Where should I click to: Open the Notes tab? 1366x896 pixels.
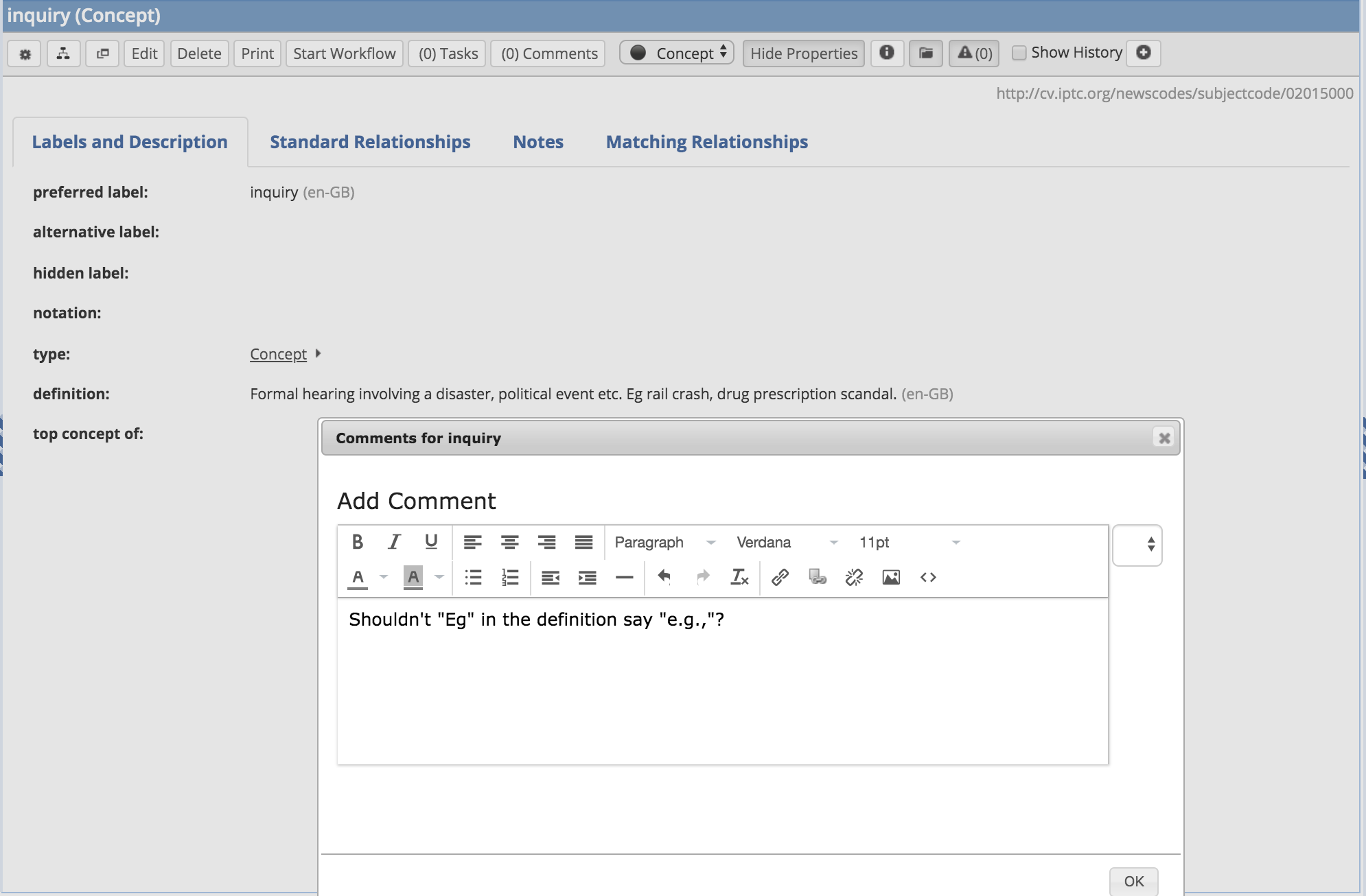pos(538,142)
